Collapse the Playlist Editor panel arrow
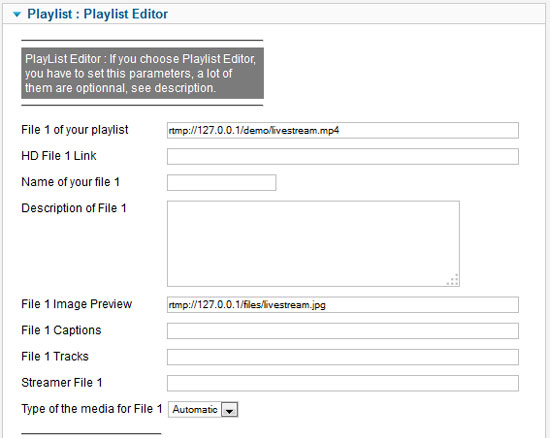Viewport: 550px width, 438px height. (x=16, y=14)
